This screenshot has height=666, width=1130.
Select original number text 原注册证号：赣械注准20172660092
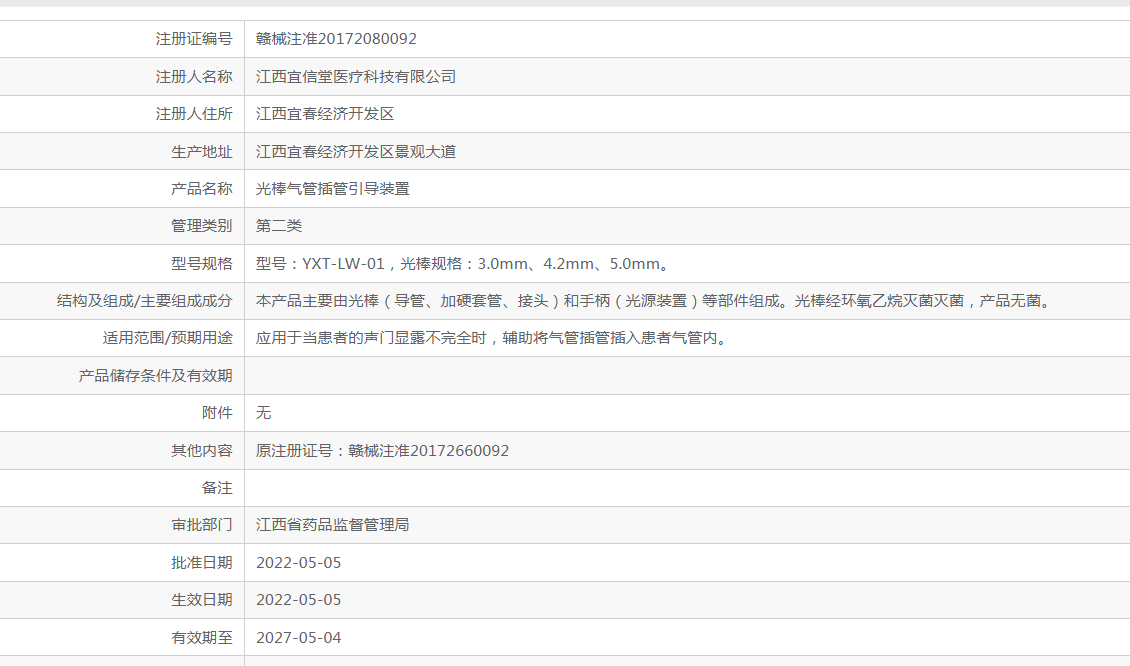(383, 450)
